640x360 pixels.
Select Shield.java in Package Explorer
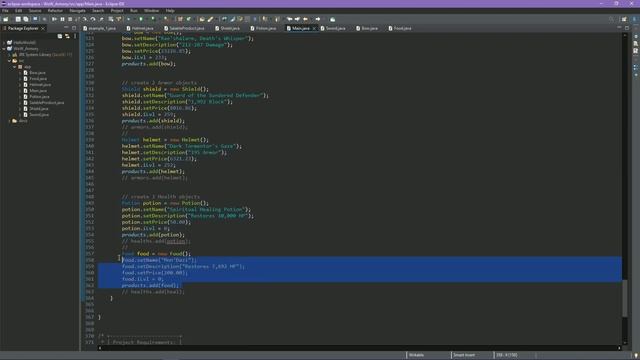(39, 109)
